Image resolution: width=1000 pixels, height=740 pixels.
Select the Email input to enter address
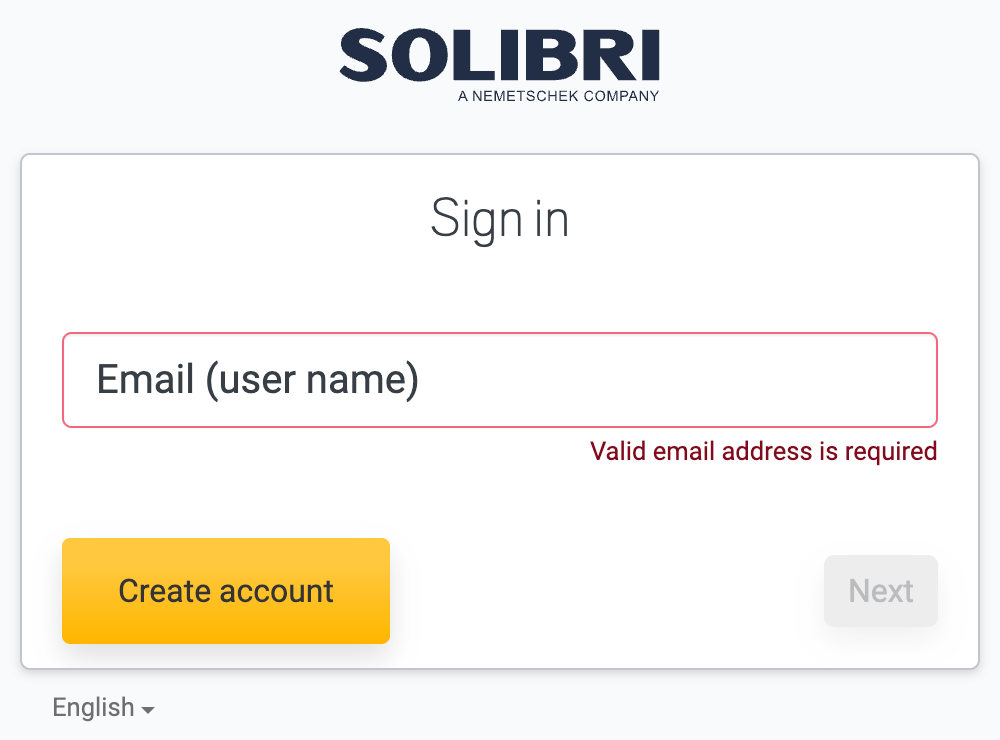[x=500, y=380]
